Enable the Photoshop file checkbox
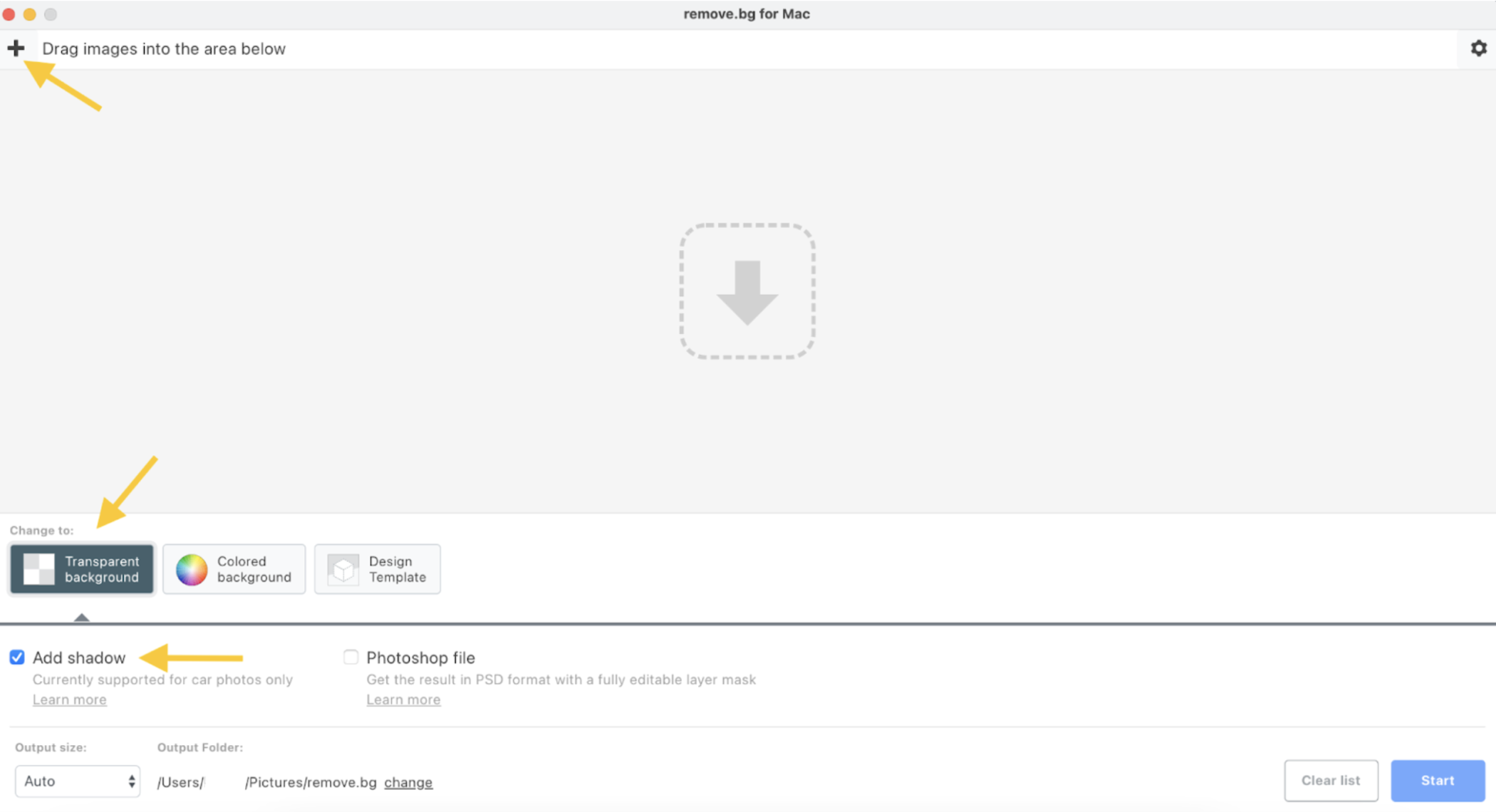 tap(350, 657)
